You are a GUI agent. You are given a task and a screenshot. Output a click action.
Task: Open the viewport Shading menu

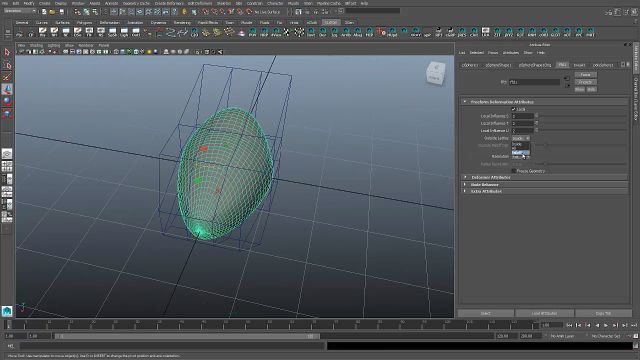(36, 45)
